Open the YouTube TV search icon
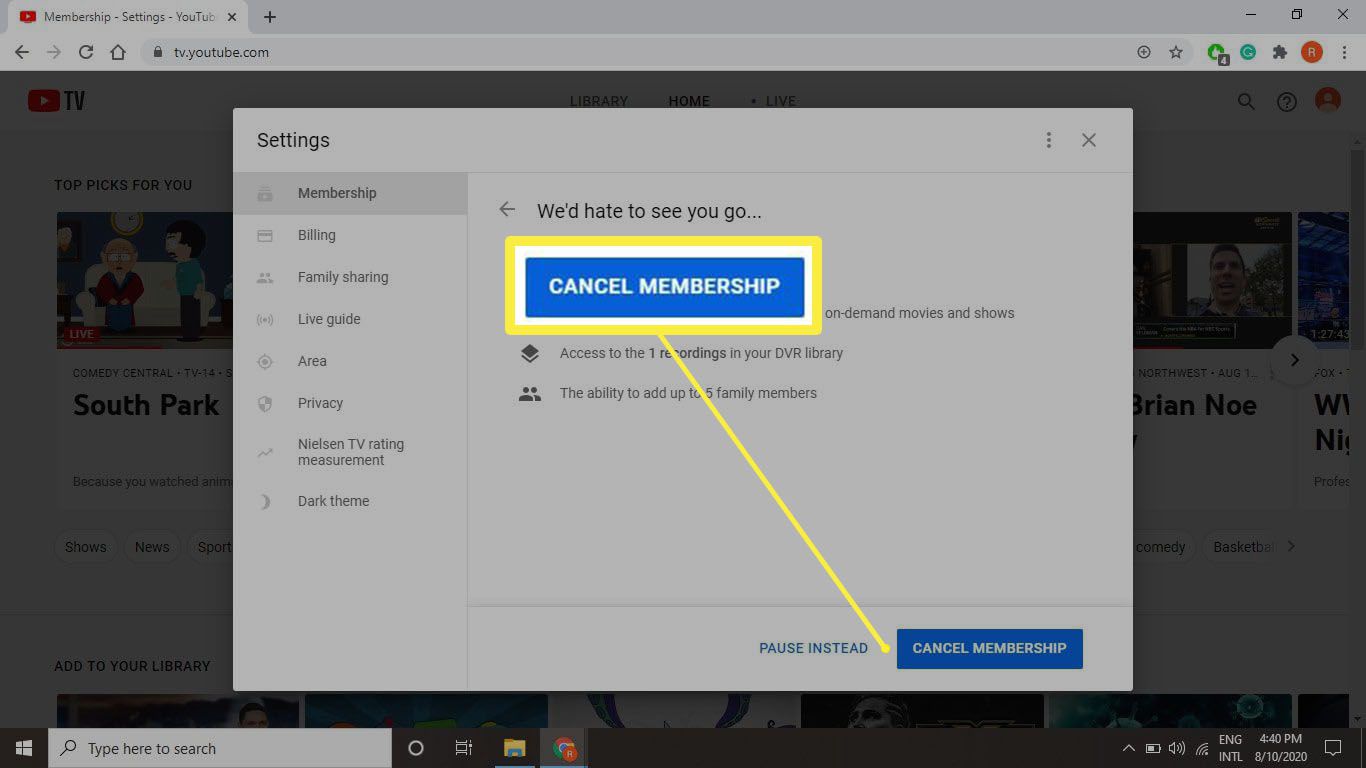The width and height of the screenshot is (1366, 768). point(1246,101)
